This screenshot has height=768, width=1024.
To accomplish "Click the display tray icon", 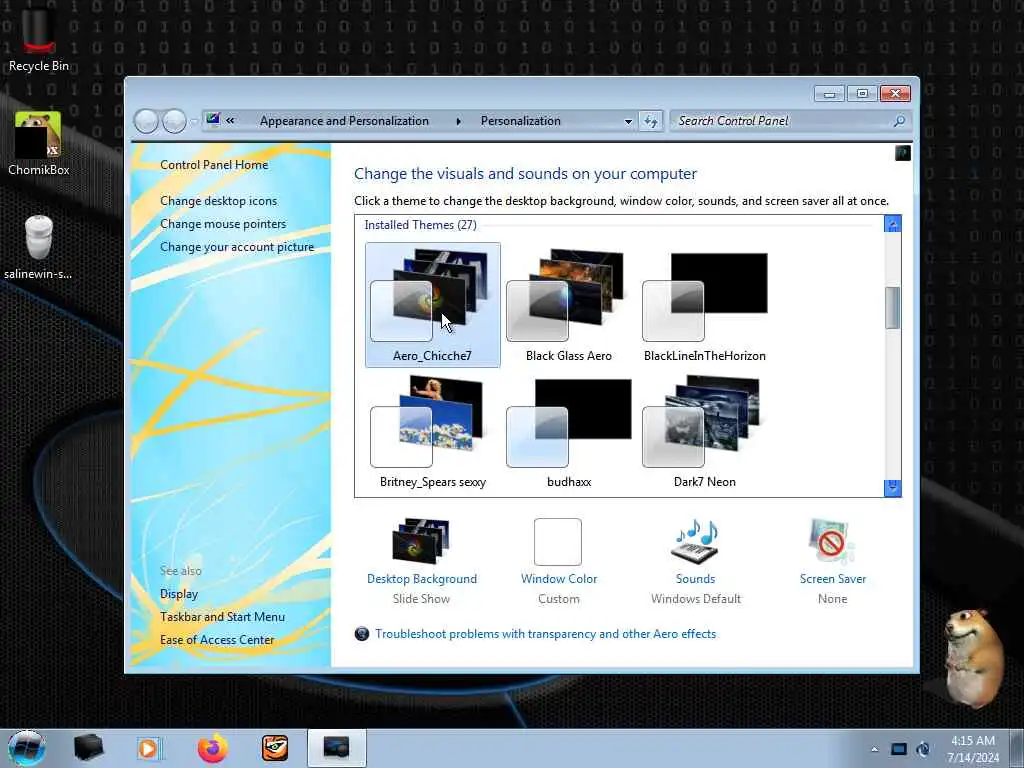I will pyautogui.click(x=899, y=749).
